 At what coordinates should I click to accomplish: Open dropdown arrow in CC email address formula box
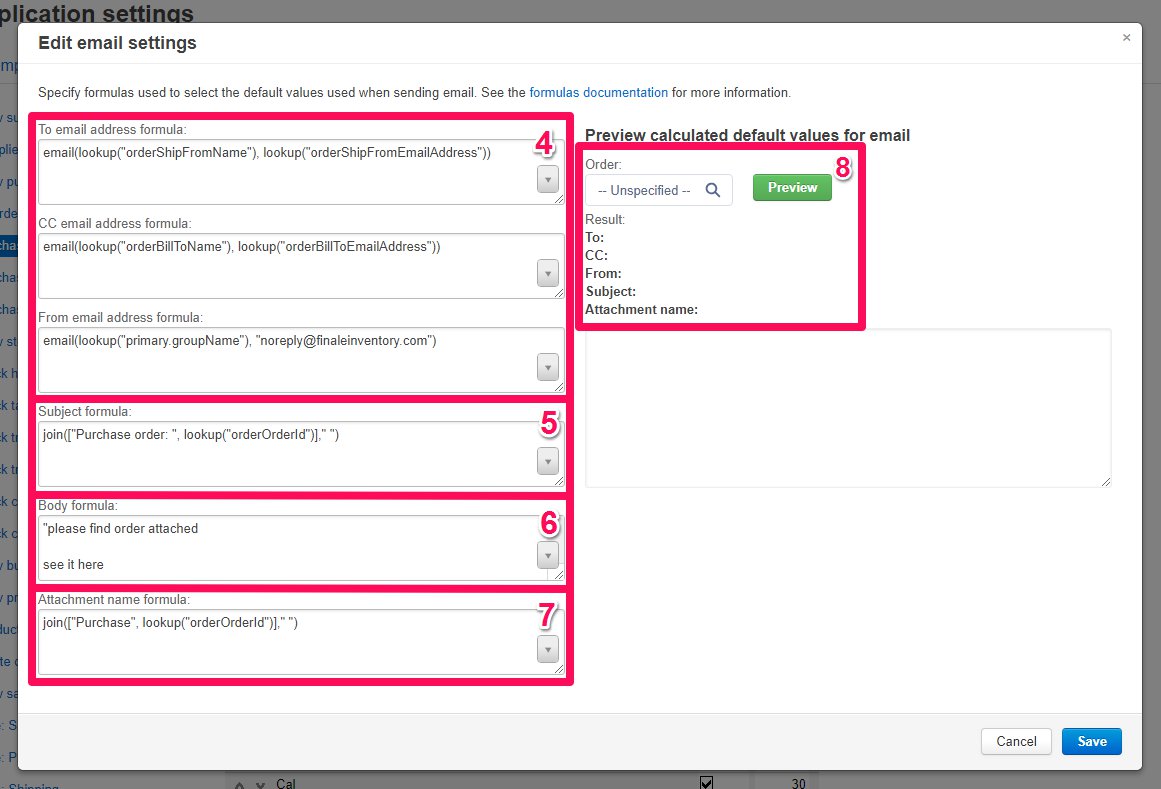[547, 273]
